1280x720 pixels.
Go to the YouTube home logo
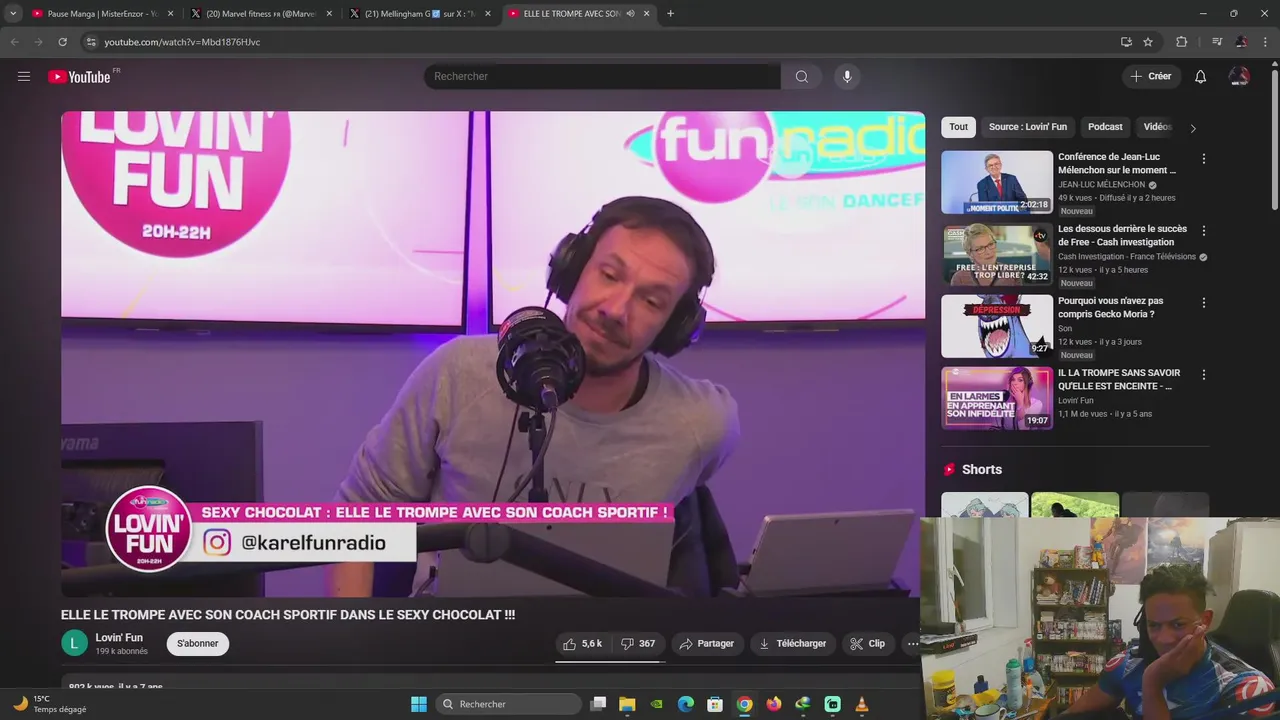point(79,77)
